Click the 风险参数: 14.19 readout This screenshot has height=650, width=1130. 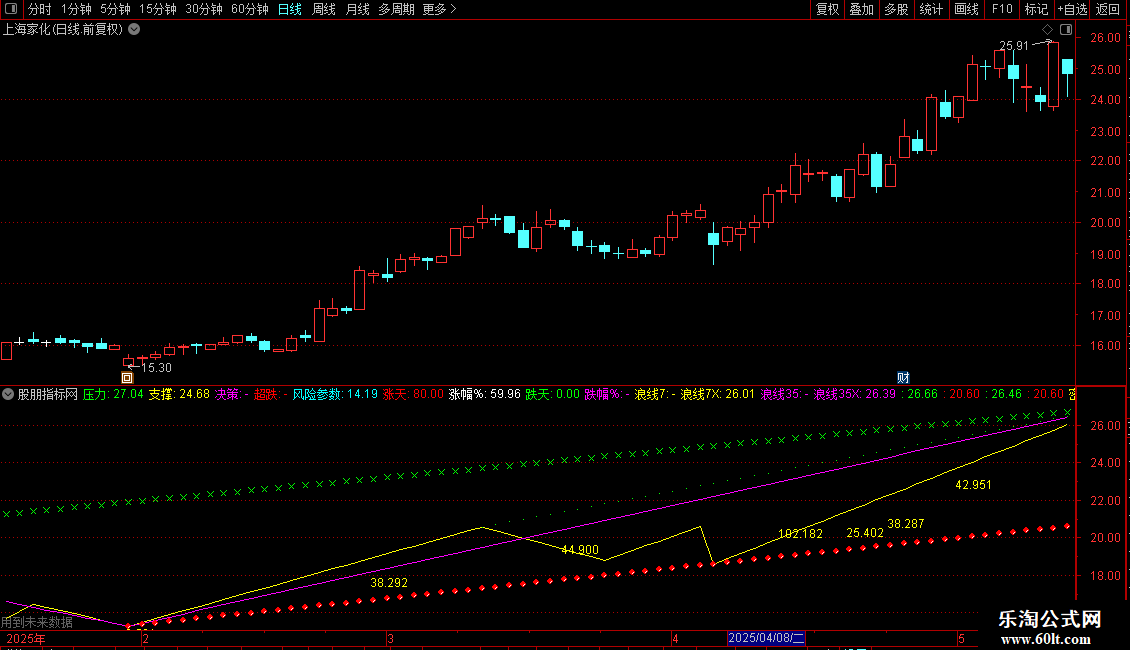(x=335, y=394)
